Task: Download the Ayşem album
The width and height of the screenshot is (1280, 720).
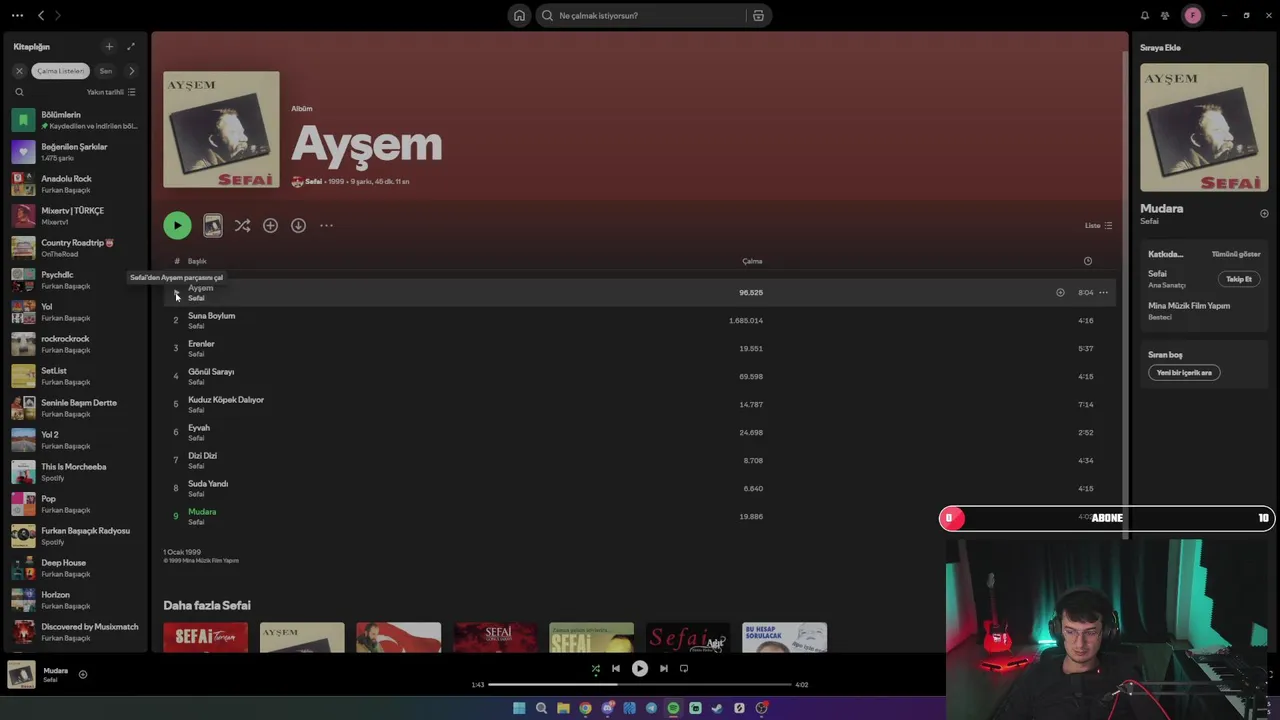Action: coord(298,226)
